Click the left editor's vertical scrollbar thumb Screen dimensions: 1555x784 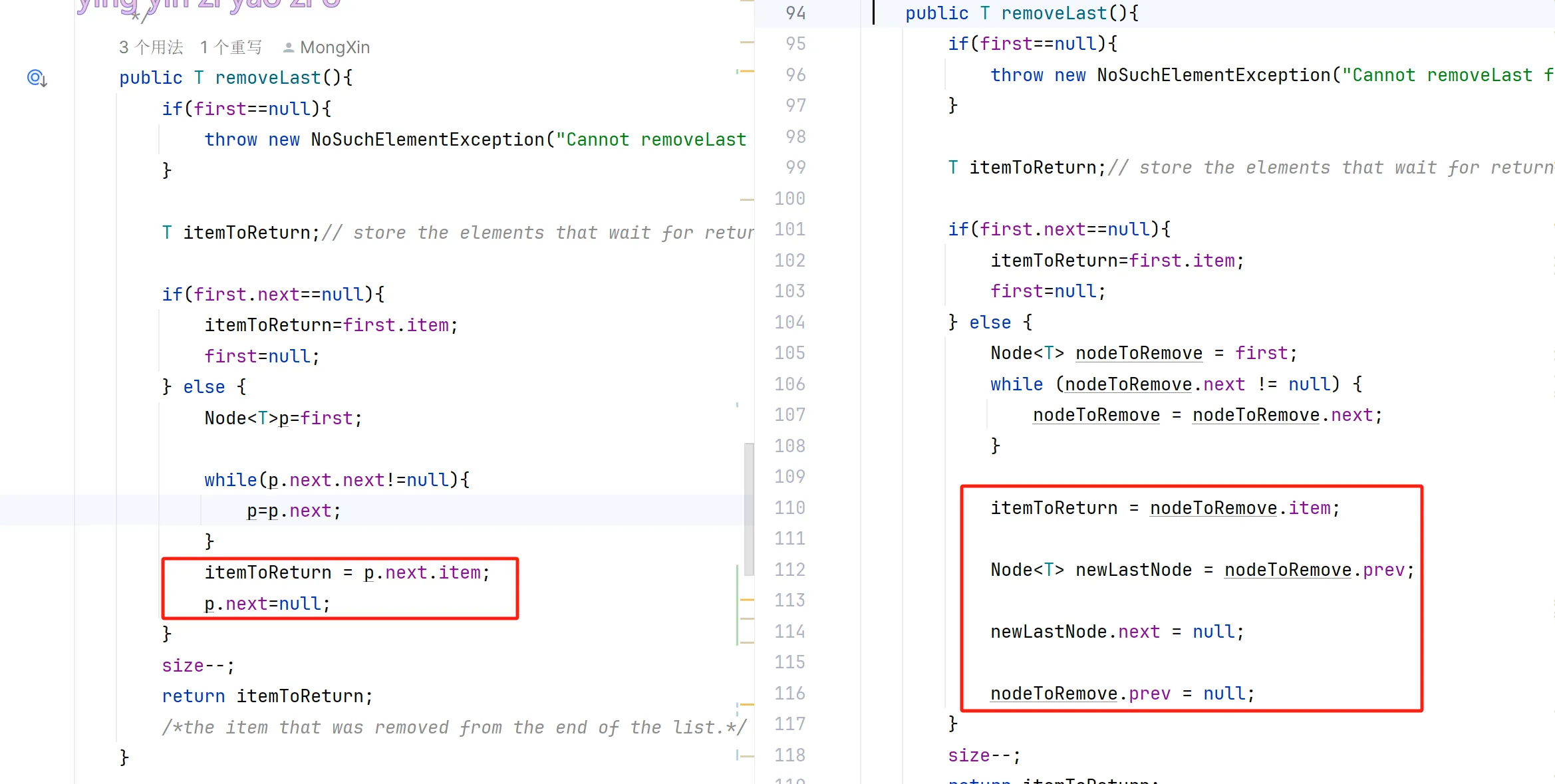tap(749, 509)
